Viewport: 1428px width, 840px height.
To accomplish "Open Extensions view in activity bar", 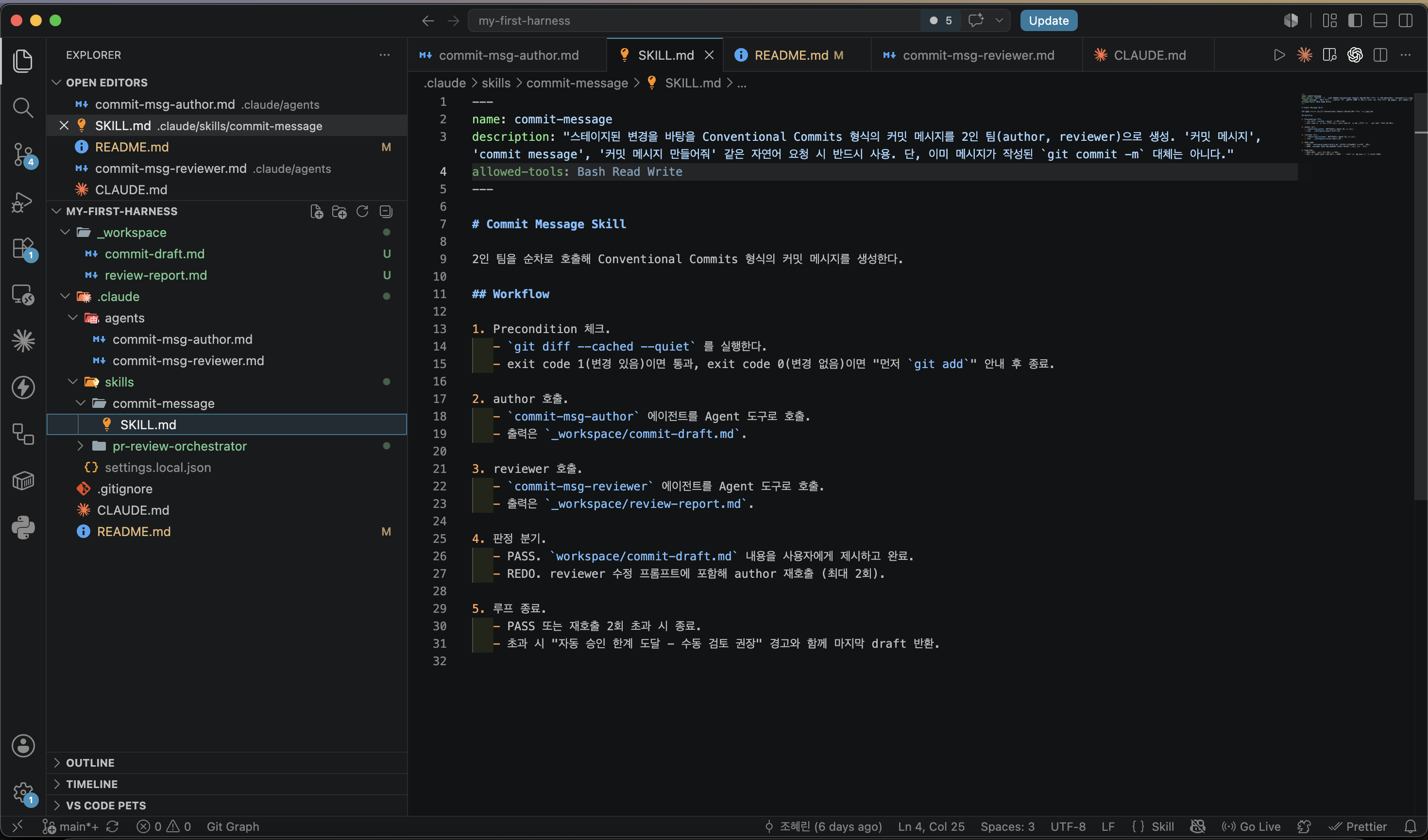I will click(23, 249).
